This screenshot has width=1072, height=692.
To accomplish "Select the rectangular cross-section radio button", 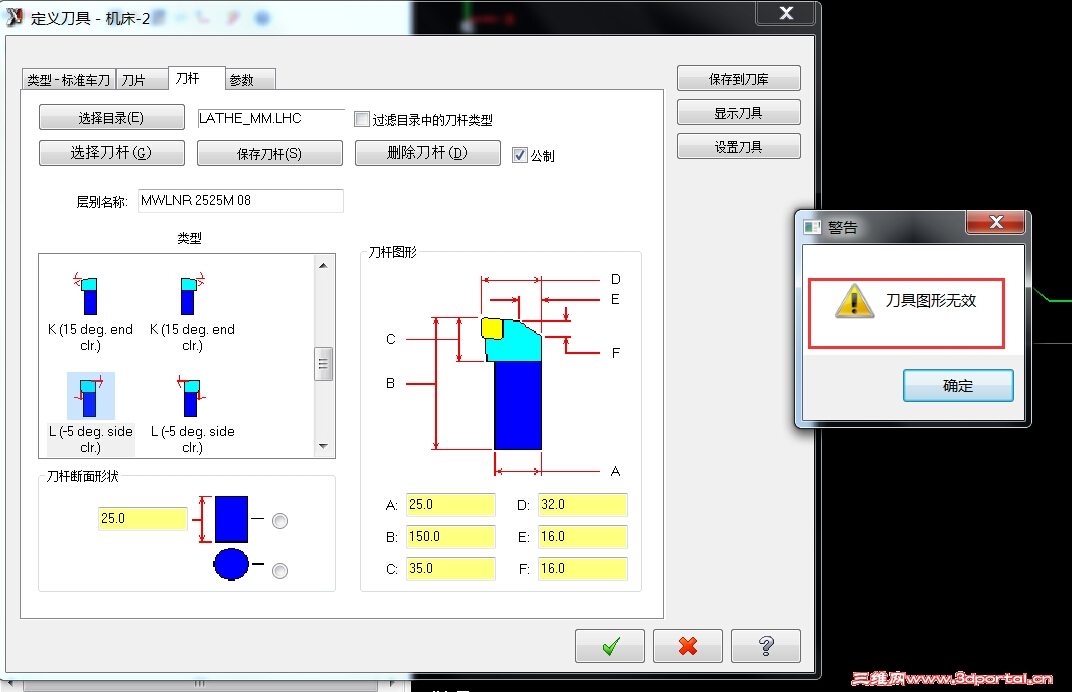I will [280, 520].
